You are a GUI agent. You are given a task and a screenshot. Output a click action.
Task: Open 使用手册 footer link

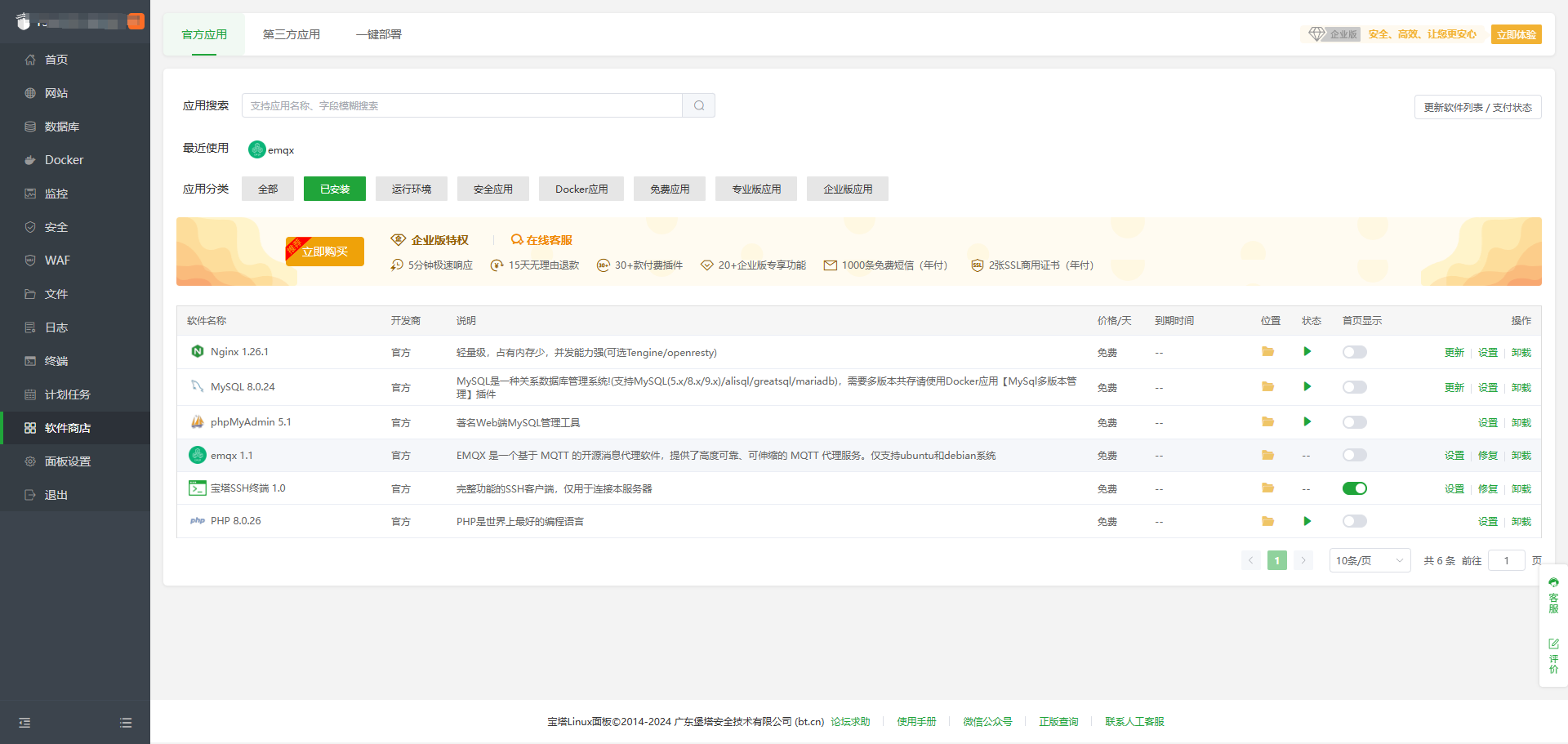point(916,722)
